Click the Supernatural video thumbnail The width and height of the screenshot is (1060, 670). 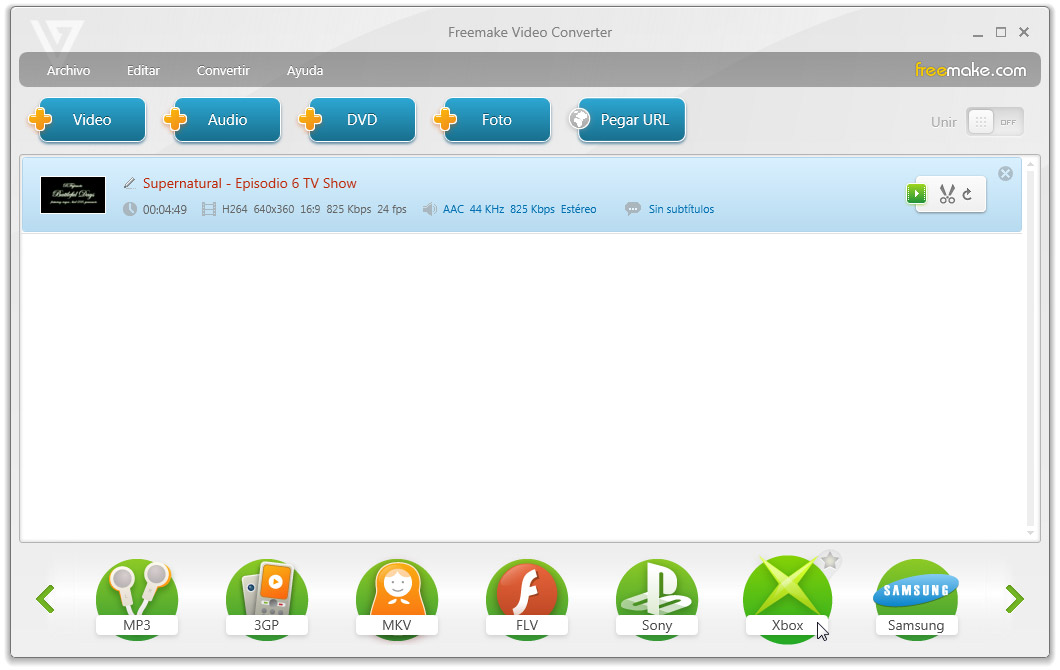(x=73, y=195)
